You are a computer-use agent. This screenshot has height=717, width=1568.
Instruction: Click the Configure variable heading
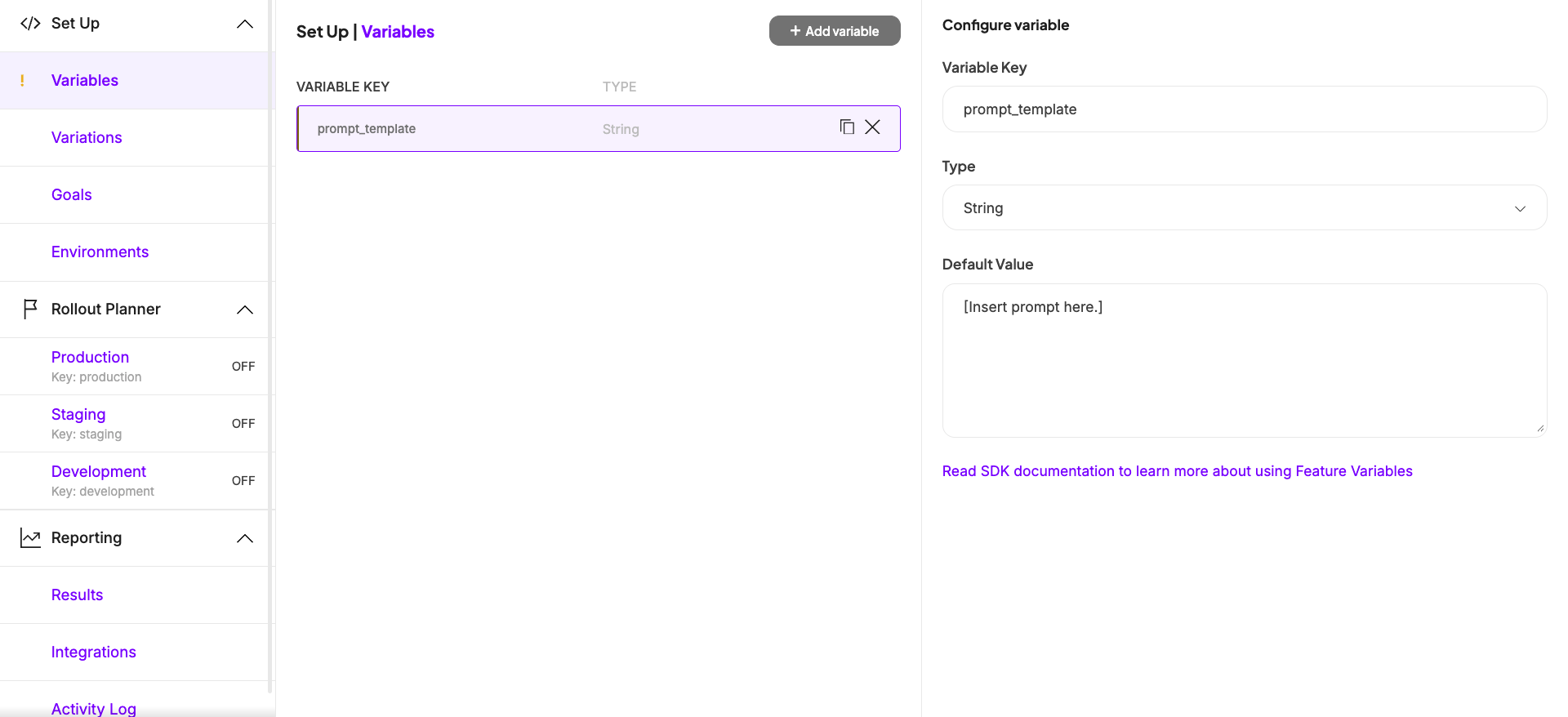(x=1005, y=25)
